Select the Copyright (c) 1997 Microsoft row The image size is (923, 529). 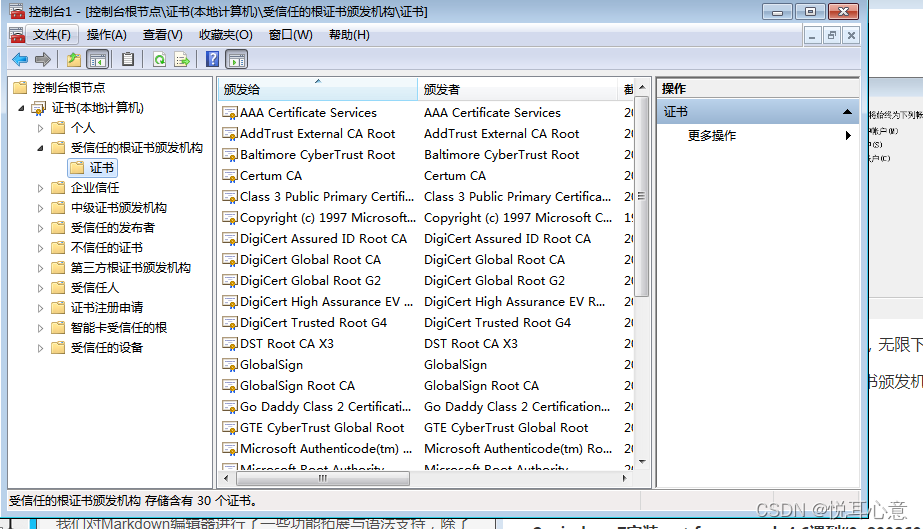(328, 218)
